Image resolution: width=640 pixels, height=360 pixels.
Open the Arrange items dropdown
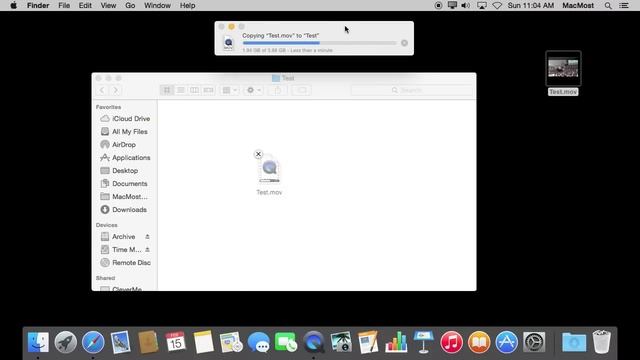pos(229,90)
